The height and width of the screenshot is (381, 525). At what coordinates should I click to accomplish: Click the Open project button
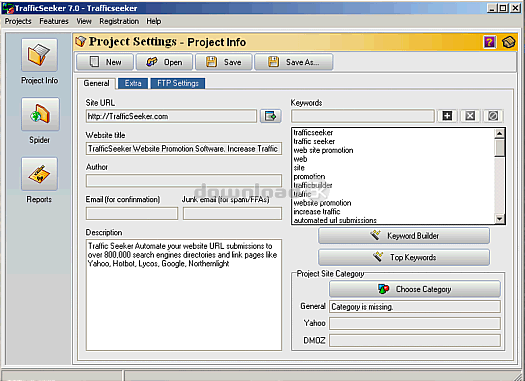[164, 62]
